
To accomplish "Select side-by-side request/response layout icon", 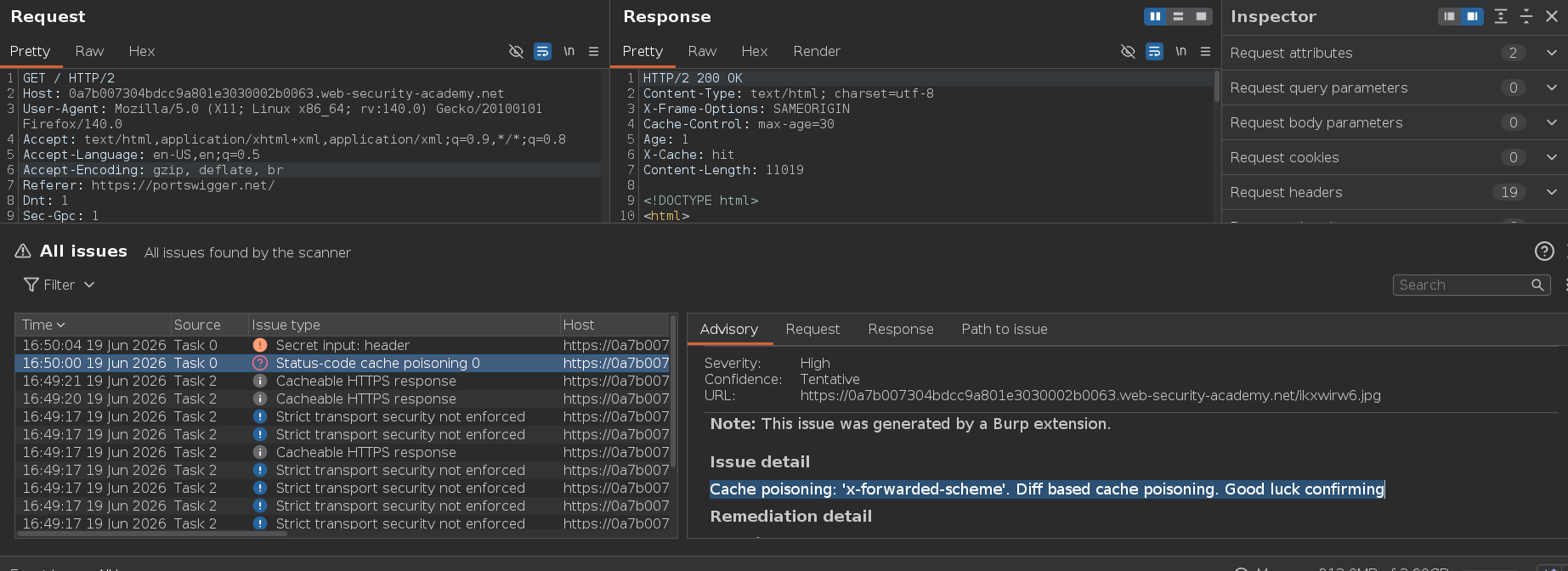I will tap(1155, 16).
